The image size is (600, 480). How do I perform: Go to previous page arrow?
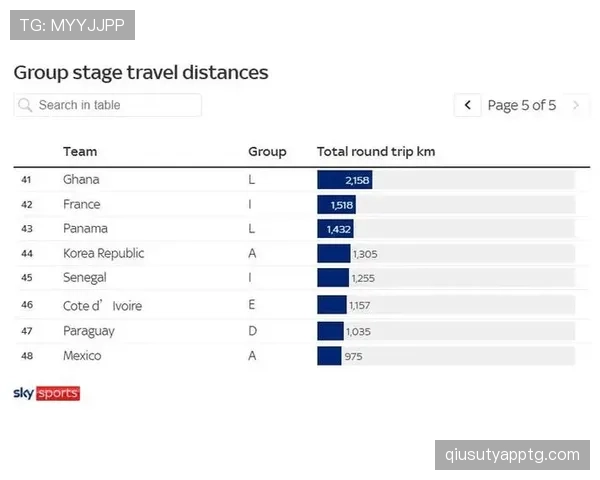pos(468,105)
